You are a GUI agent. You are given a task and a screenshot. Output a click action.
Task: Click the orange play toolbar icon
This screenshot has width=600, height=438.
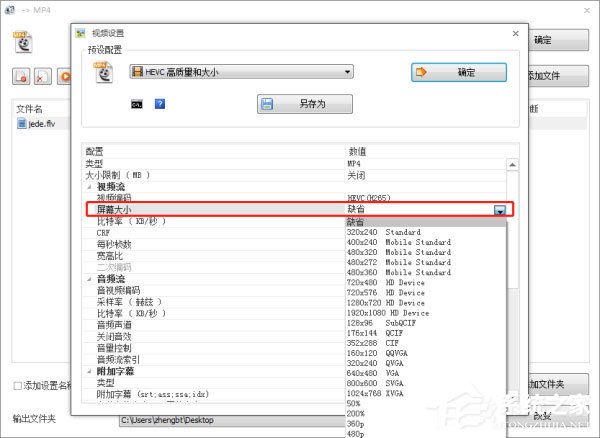pos(64,76)
